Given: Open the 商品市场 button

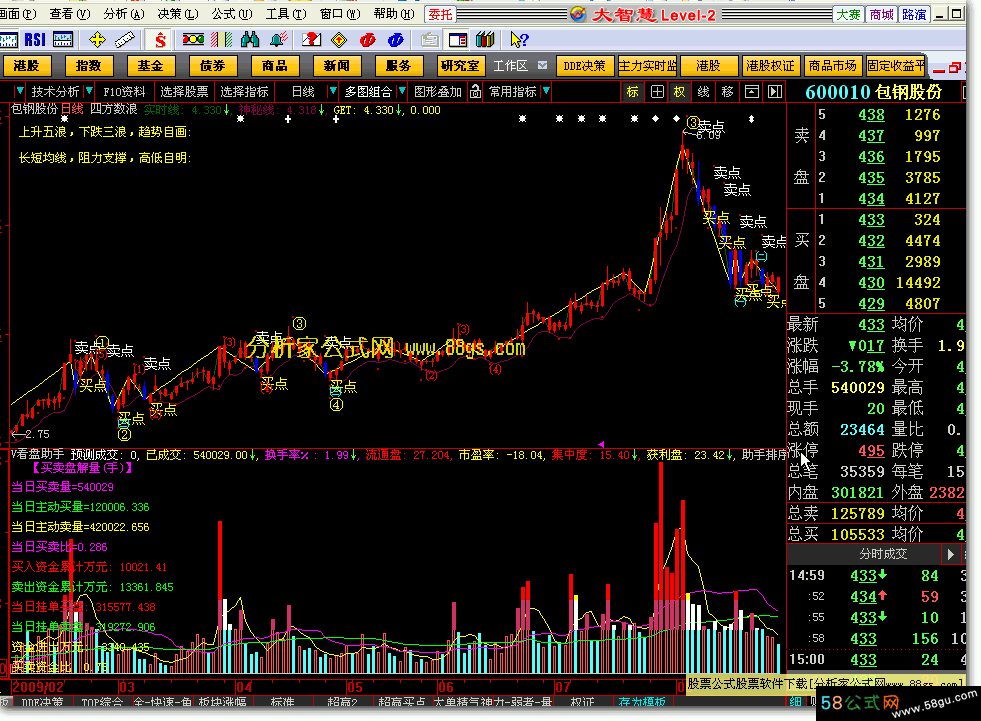Looking at the screenshot, I should 832,66.
